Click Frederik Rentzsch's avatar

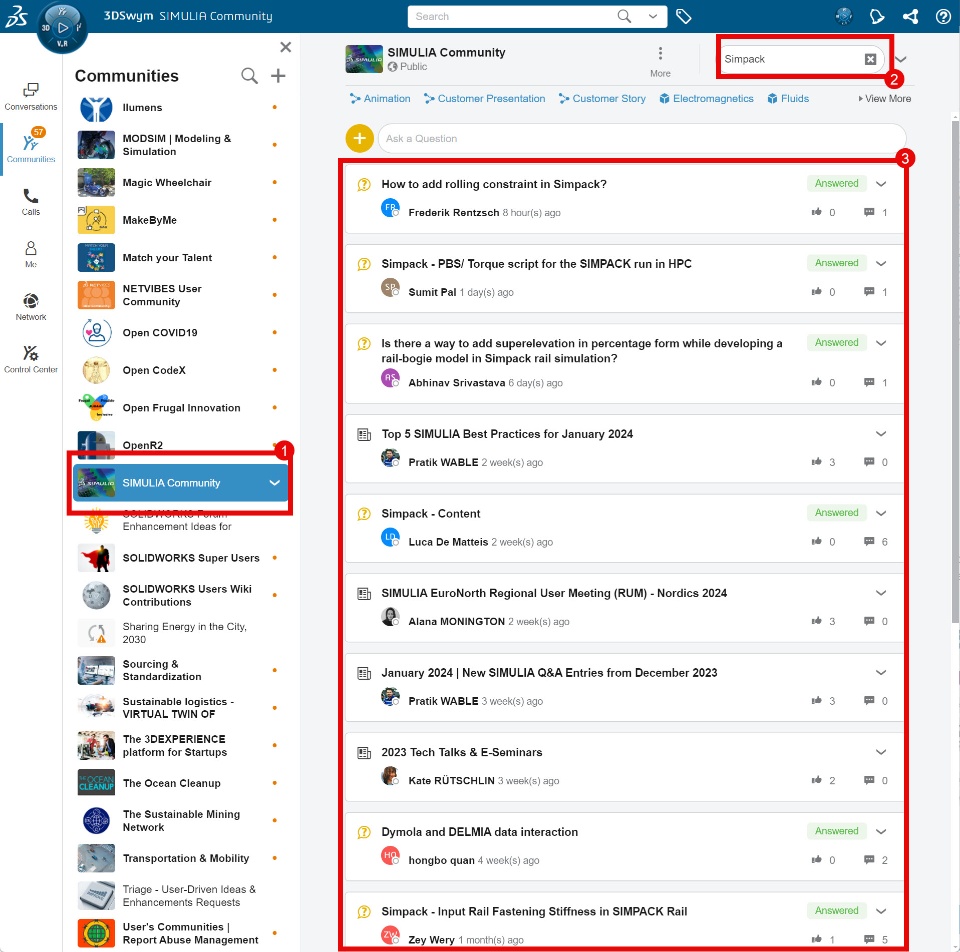(x=390, y=208)
